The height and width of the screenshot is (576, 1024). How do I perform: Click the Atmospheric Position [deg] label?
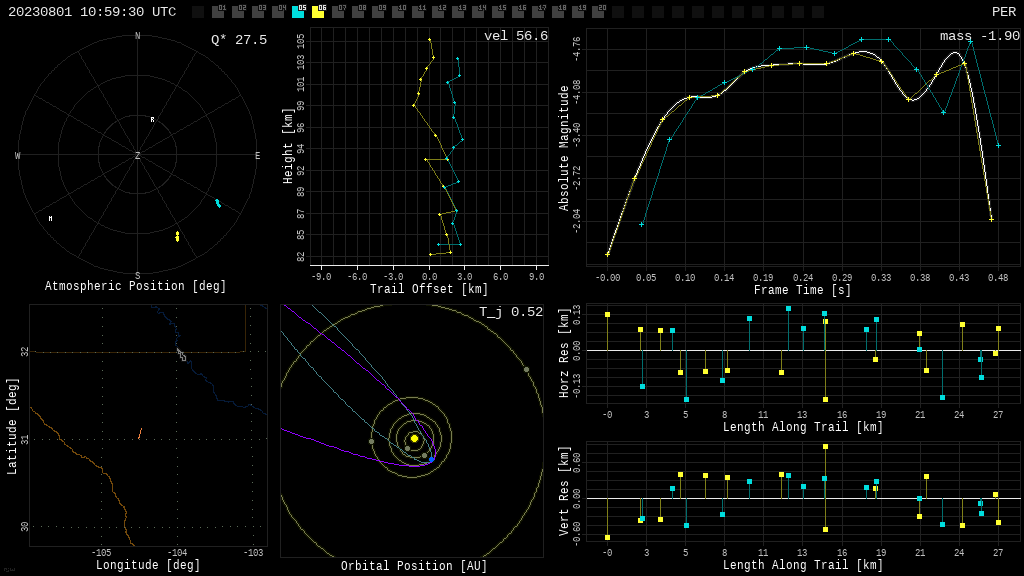pos(135,286)
